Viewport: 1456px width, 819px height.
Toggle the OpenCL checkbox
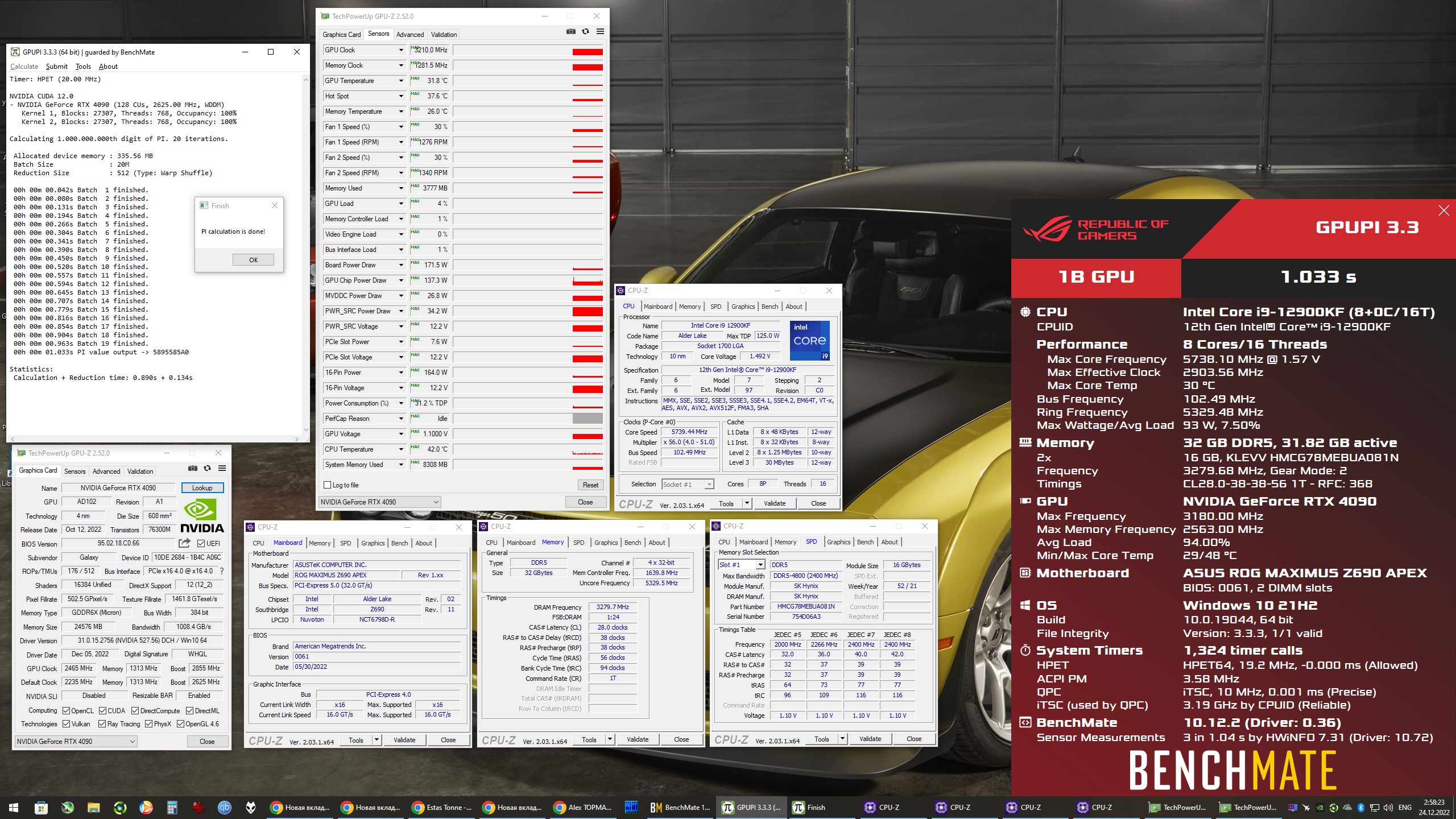click(67, 711)
